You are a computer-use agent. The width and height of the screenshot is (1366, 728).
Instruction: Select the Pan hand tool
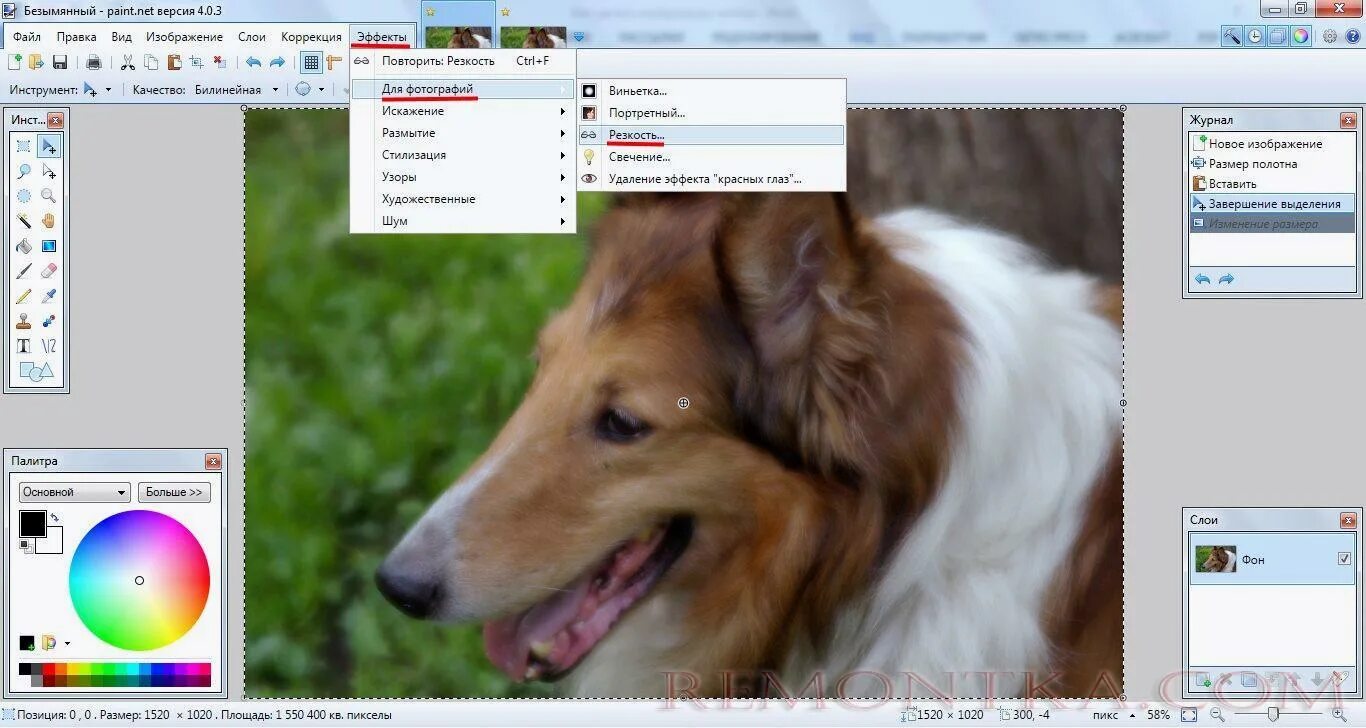[49, 221]
